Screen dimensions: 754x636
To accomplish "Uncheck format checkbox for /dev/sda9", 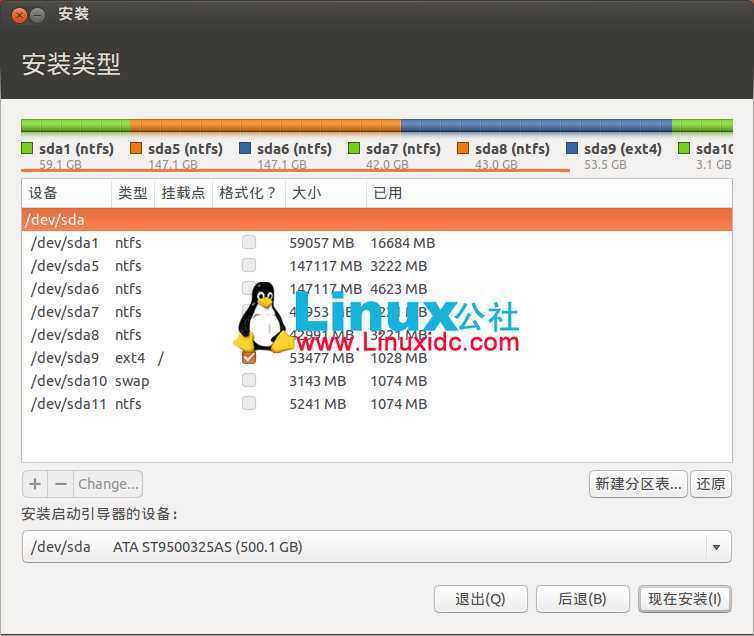I will (x=249, y=357).
